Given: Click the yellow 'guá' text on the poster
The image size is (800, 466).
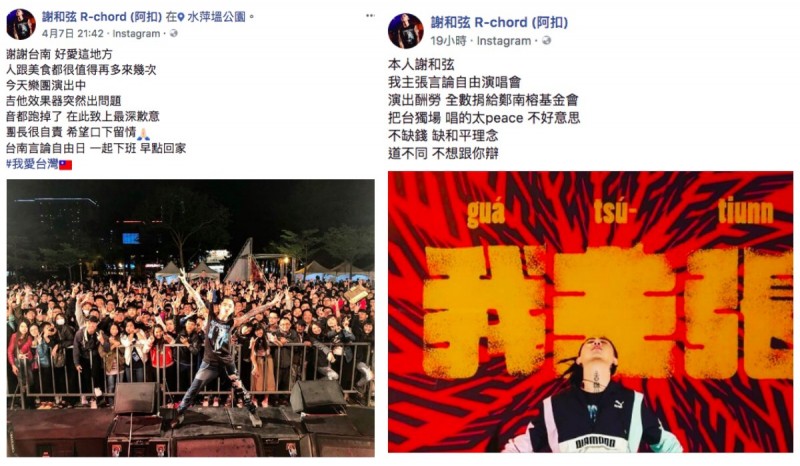Looking at the screenshot, I should pyautogui.click(x=486, y=211).
